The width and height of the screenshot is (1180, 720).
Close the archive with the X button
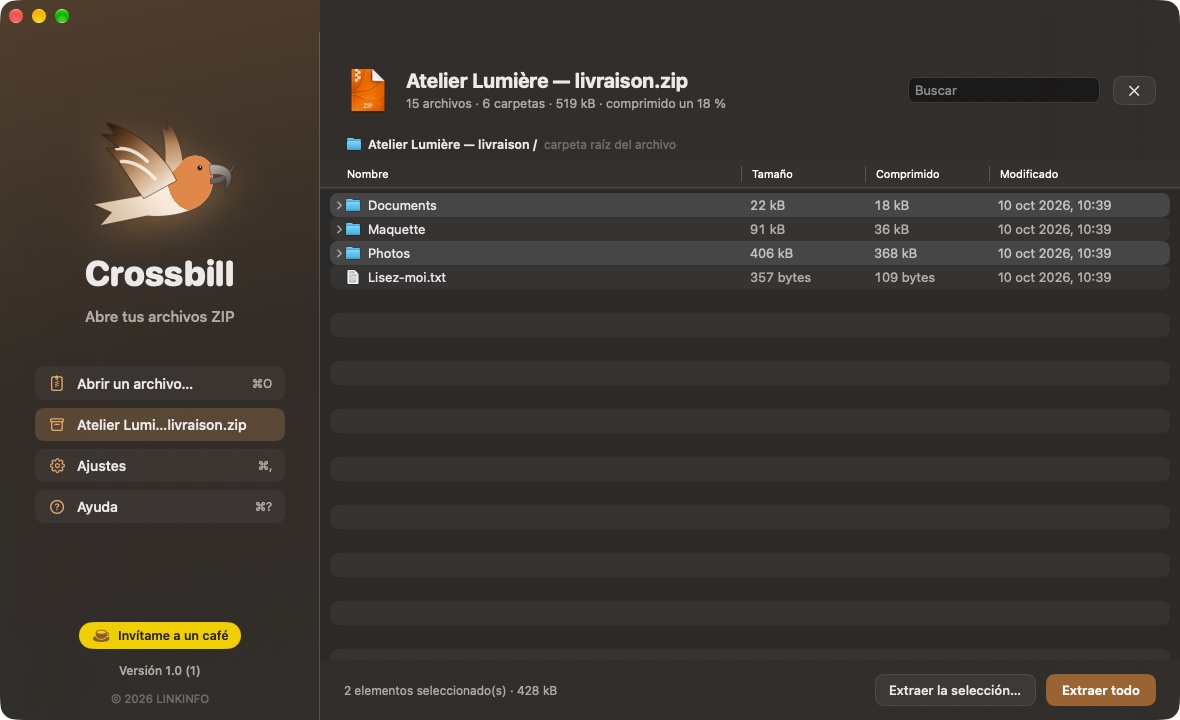(1134, 90)
